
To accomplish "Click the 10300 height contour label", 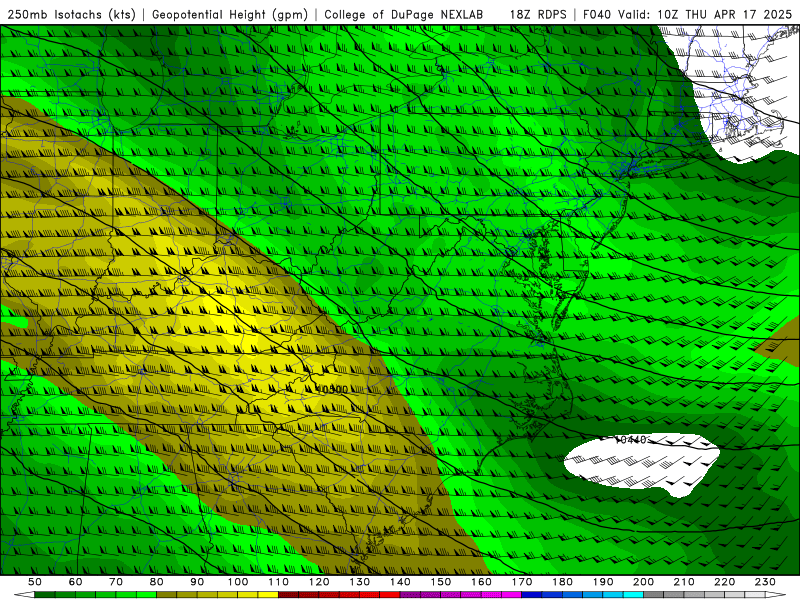I will pos(333,389).
